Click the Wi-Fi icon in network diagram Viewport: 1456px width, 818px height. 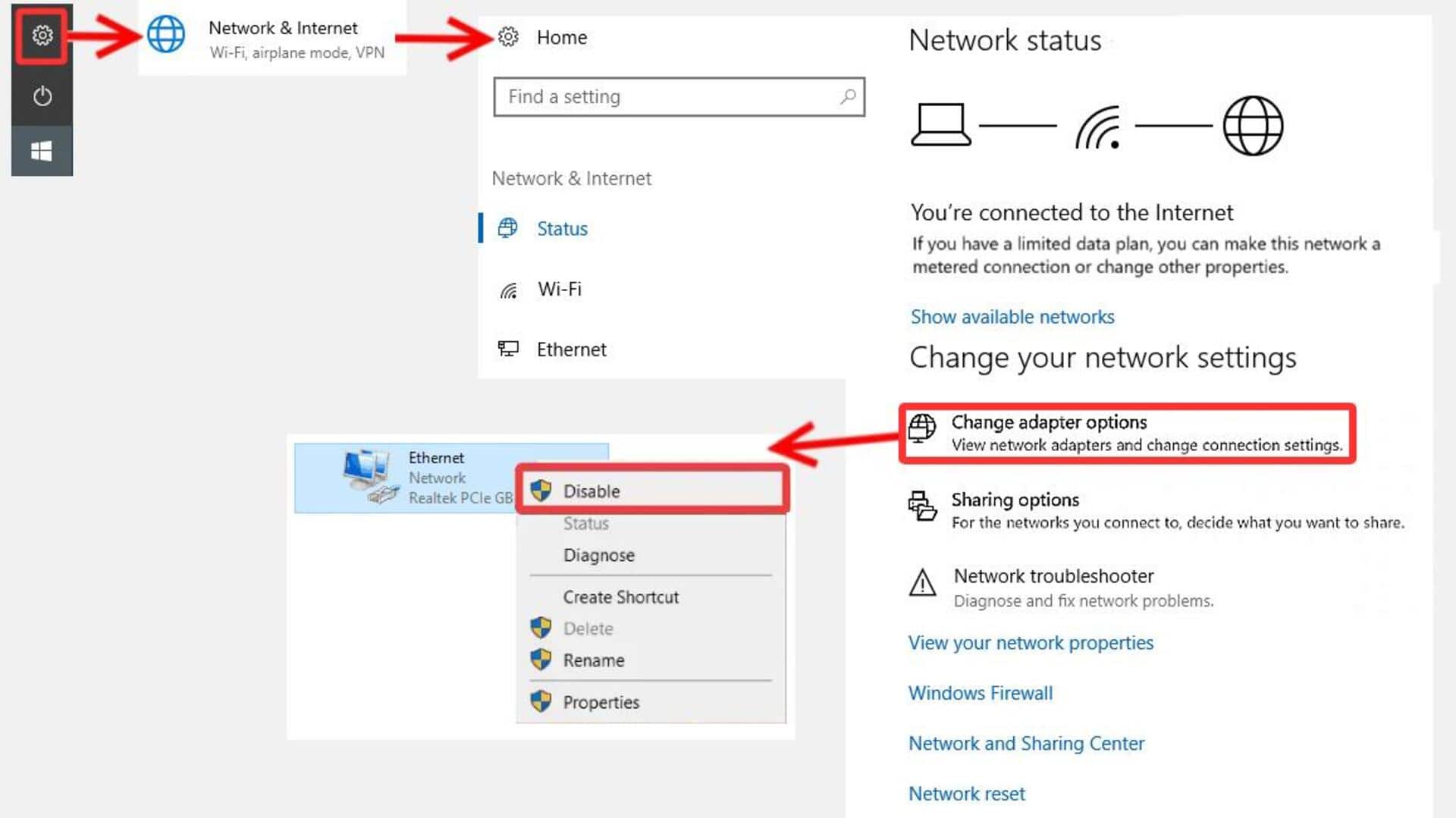click(x=1097, y=127)
